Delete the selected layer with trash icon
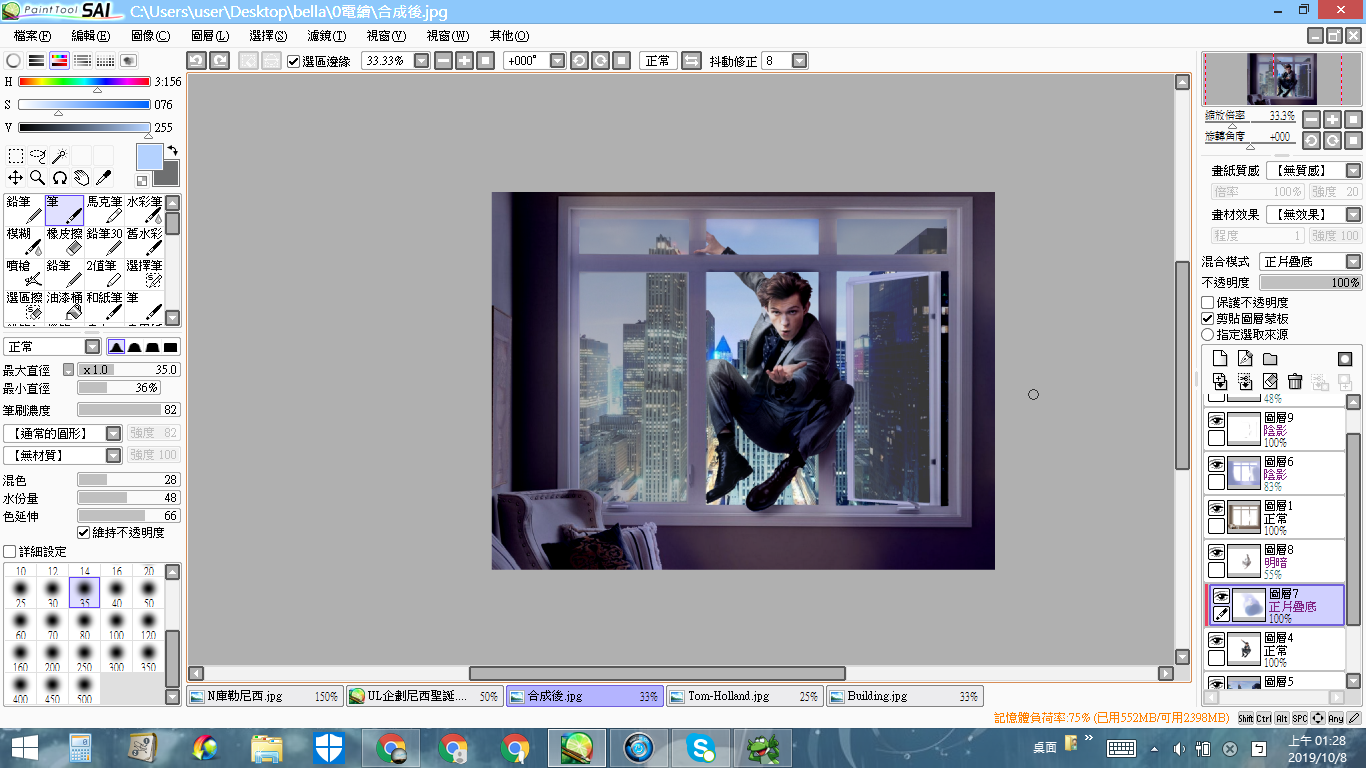Screen dimensions: 1366x768 1295,381
